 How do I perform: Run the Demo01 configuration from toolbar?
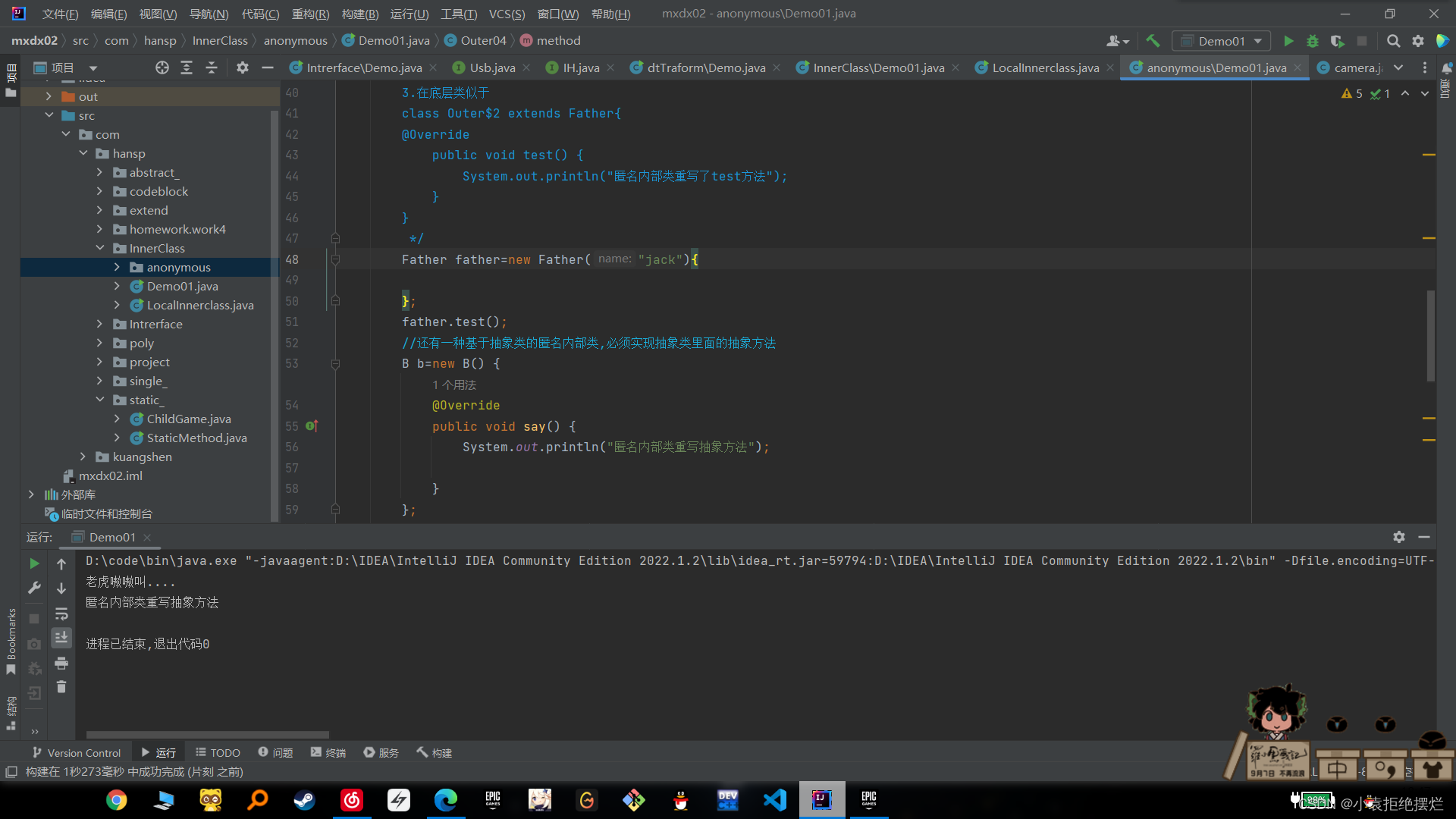[1288, 41]
